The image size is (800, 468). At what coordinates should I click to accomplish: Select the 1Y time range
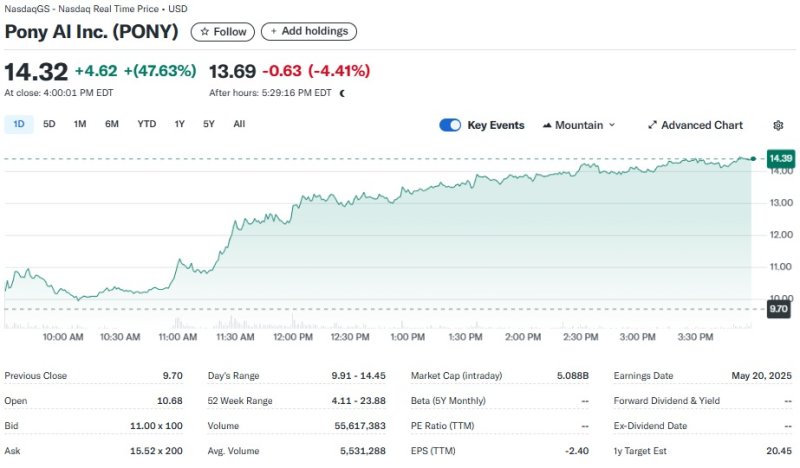click(179, 124)
